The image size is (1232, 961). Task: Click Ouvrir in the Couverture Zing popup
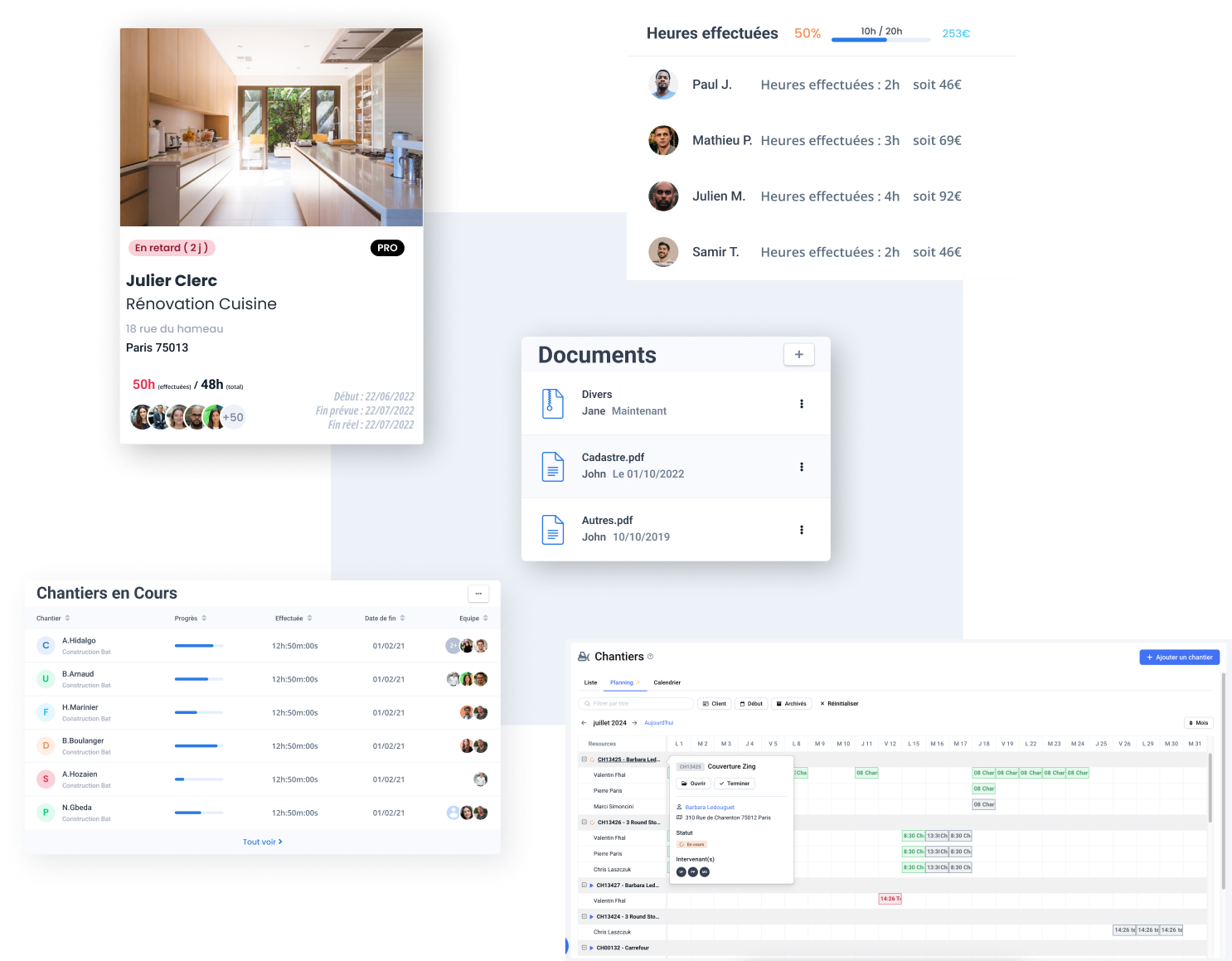pyautogui.click(x=694, y=784)
